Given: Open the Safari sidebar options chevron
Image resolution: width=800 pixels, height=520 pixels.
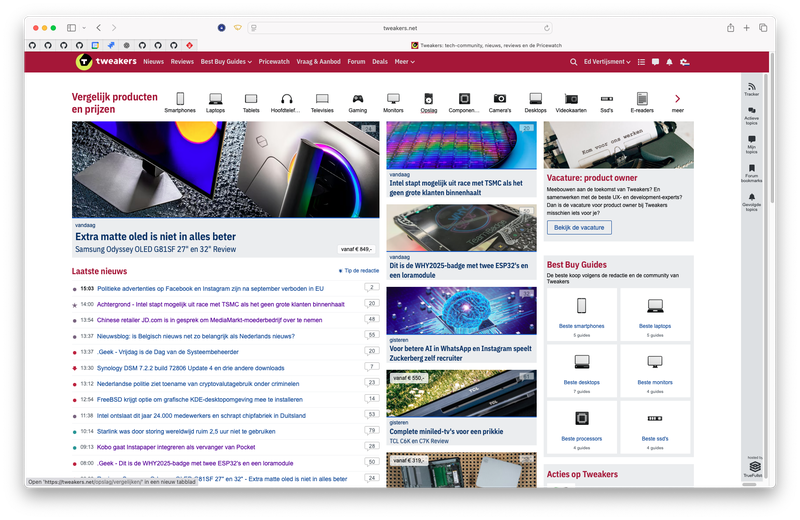Looking at the screenshot, I should [x=84, y=28].
